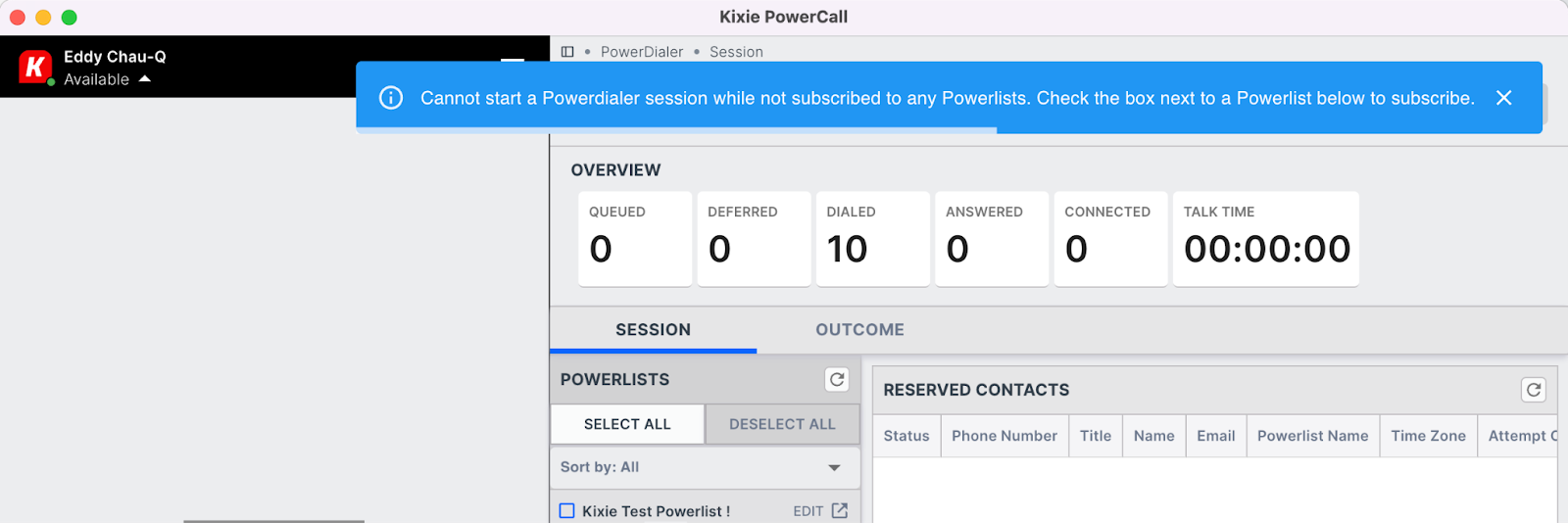The width and height of the screenshot is (1568, 523).
Task: Go to PowerDialer in the breadcrumb
Action: [x=642, y=52]
